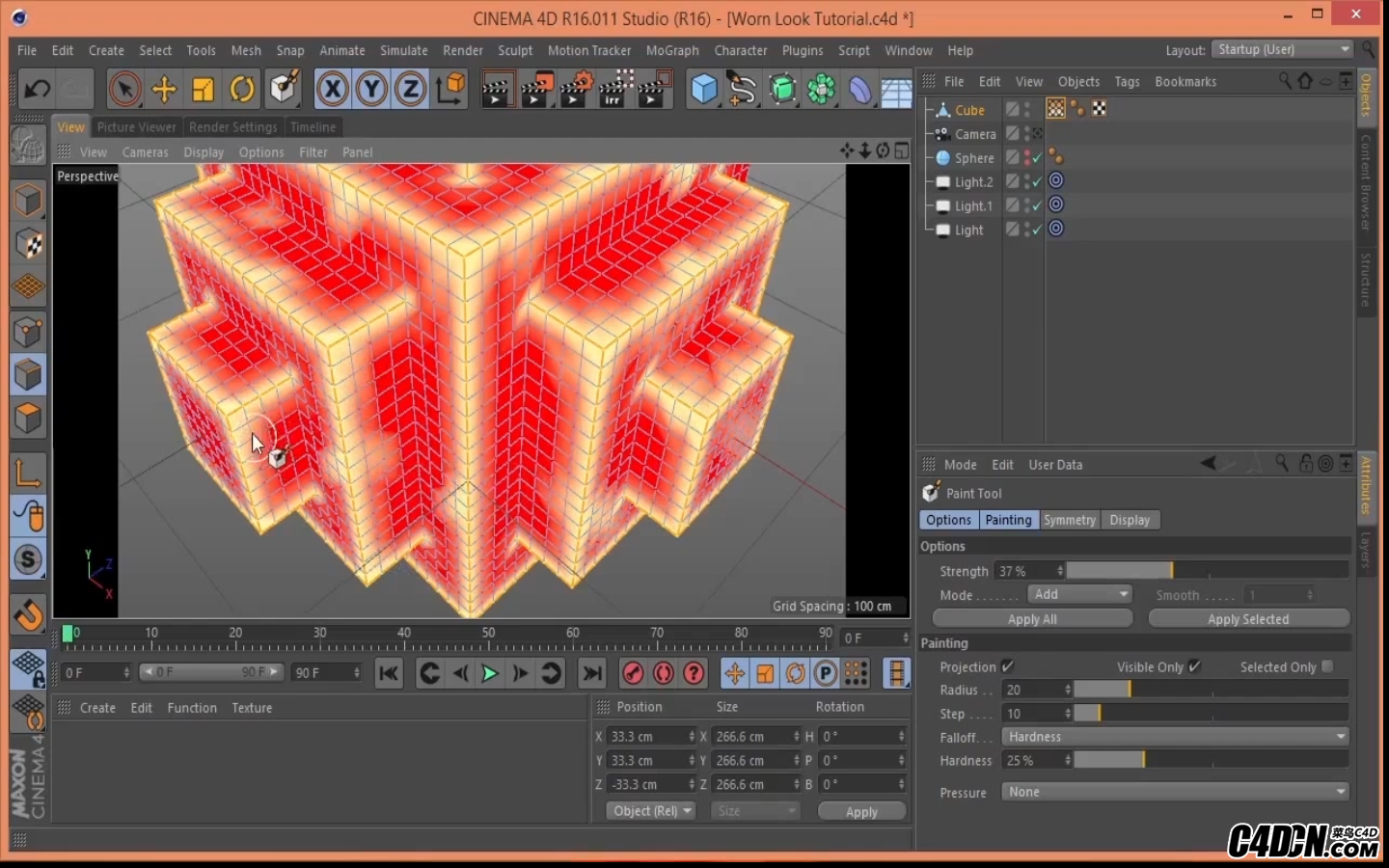Click the green subdivision generator icon

point(782,90)
